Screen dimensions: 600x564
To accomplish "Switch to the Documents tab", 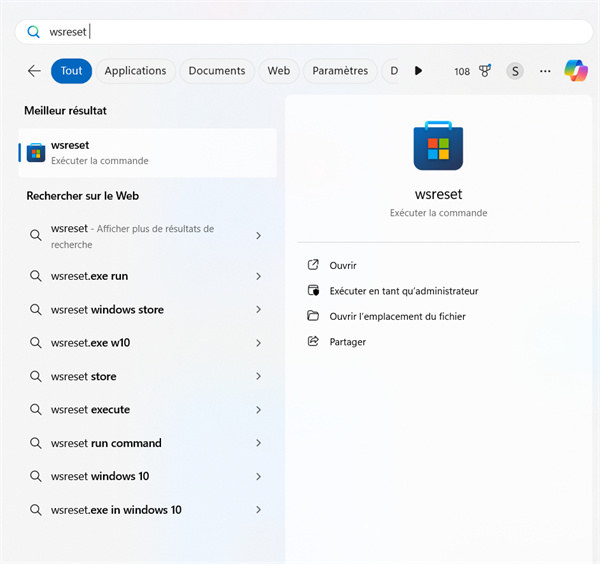I will point(217,71).
